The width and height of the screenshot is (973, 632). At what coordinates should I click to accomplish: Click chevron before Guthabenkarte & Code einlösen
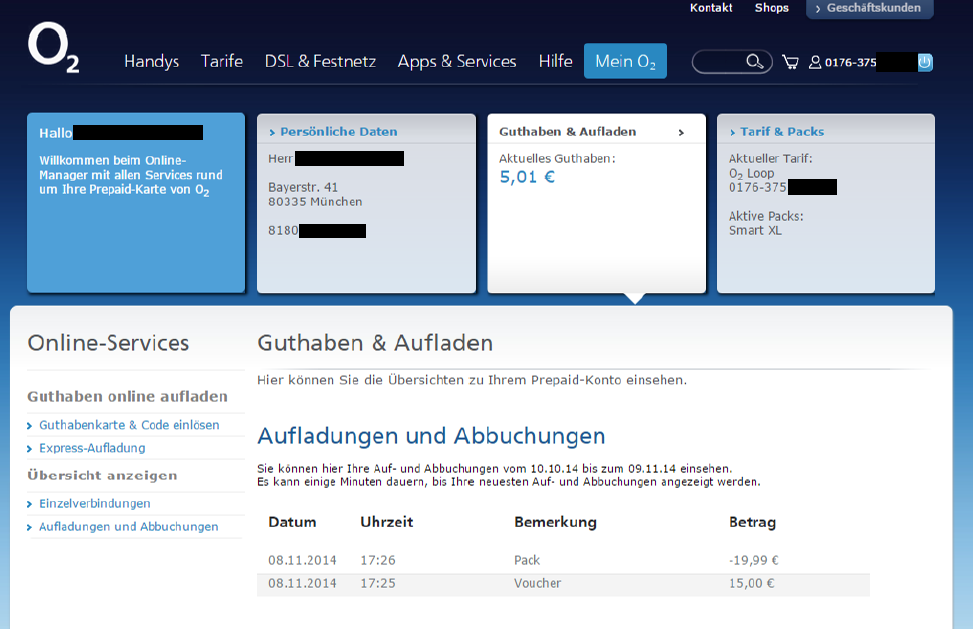click(29, 426)
